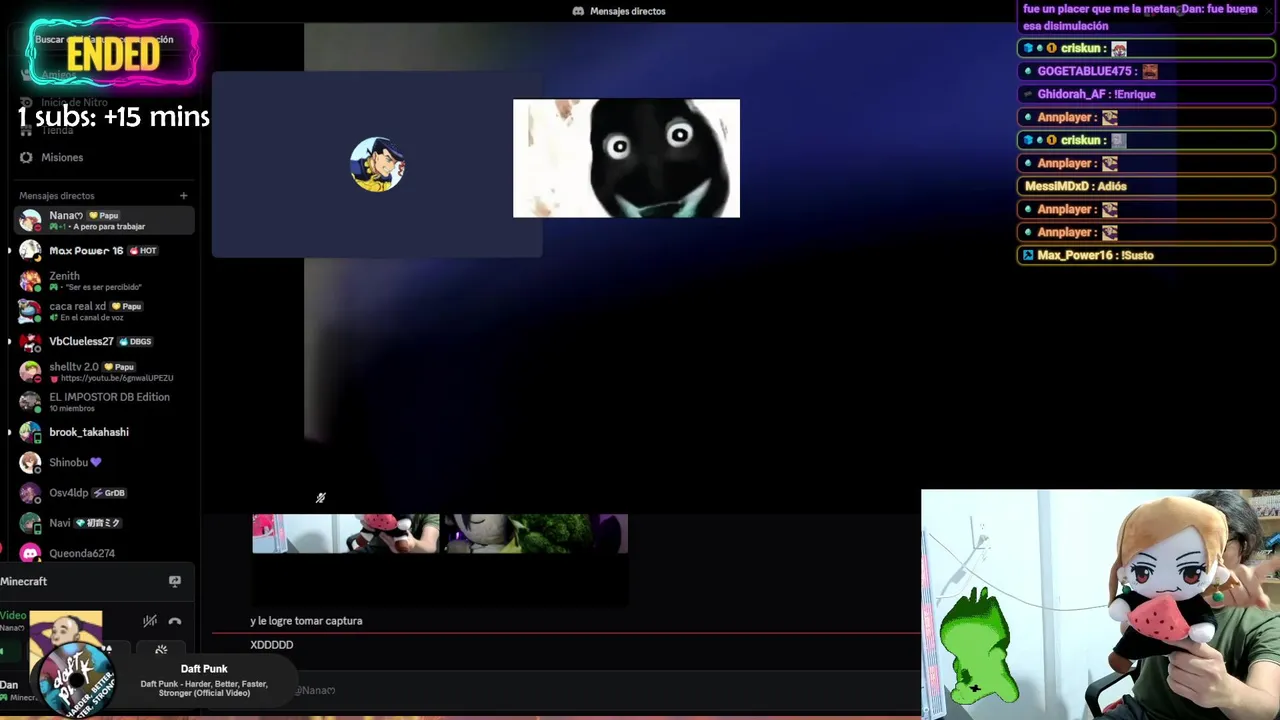Select brook_takahashi in the DM list
Image resolution: width=1280 pixels, height=720 pixels.
tap(104, 432)
